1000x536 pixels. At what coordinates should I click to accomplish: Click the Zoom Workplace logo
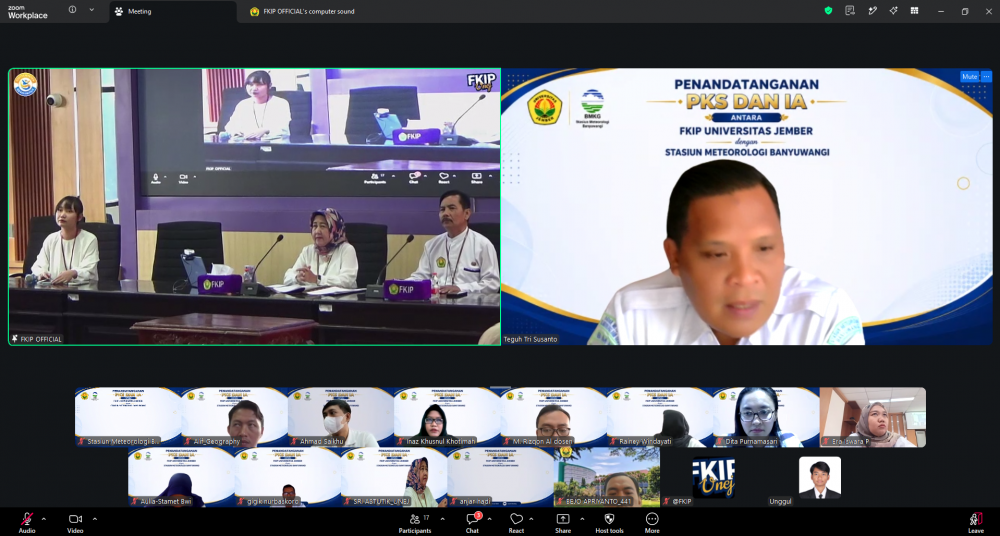tap(27, 11)
